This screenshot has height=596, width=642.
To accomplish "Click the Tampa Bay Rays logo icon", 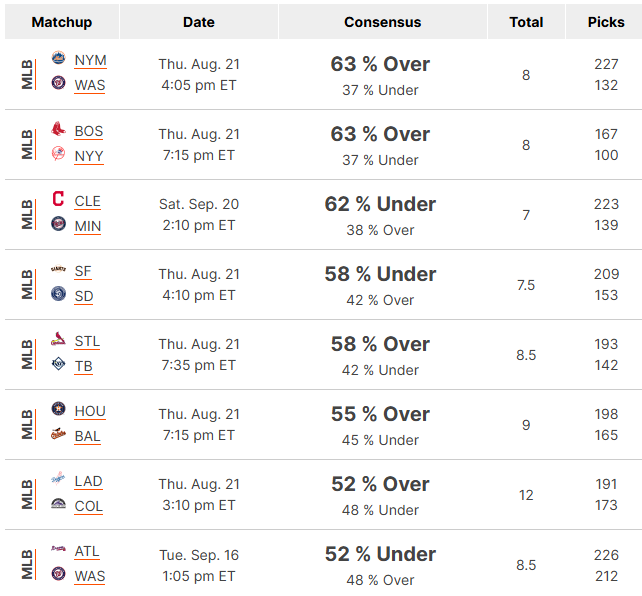I will click(58, 363).
